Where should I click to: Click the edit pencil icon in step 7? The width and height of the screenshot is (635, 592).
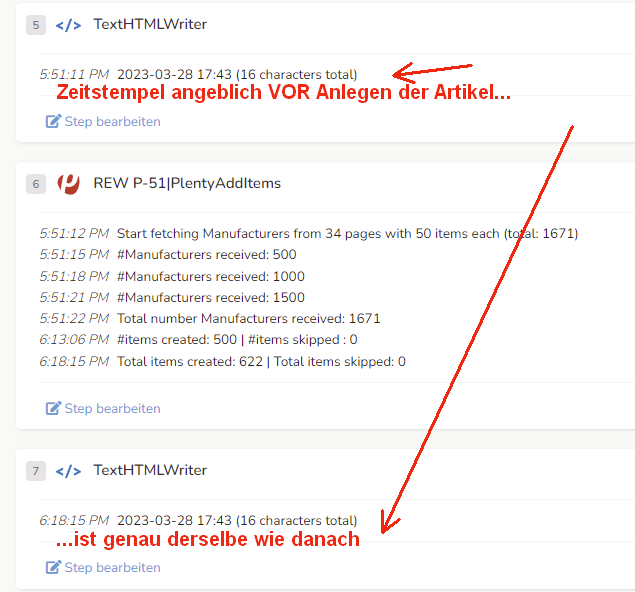tap(53, 567)
